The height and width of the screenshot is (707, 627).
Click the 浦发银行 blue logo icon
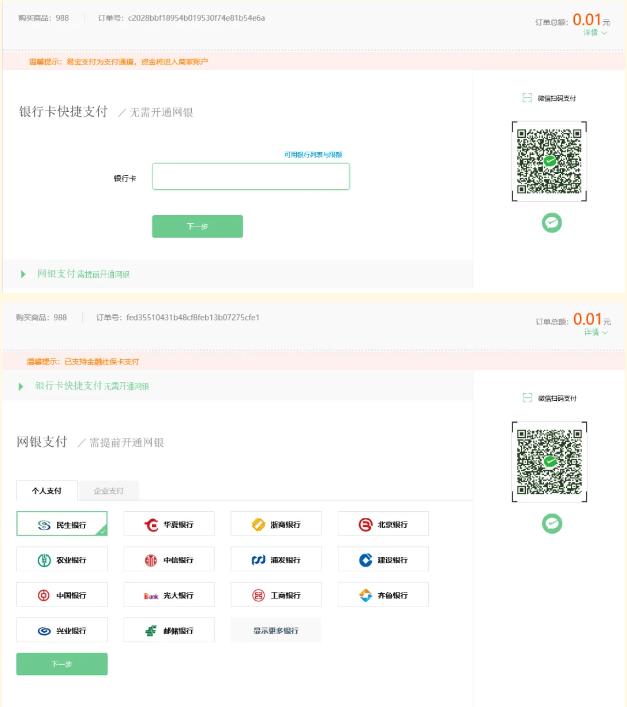258,560
